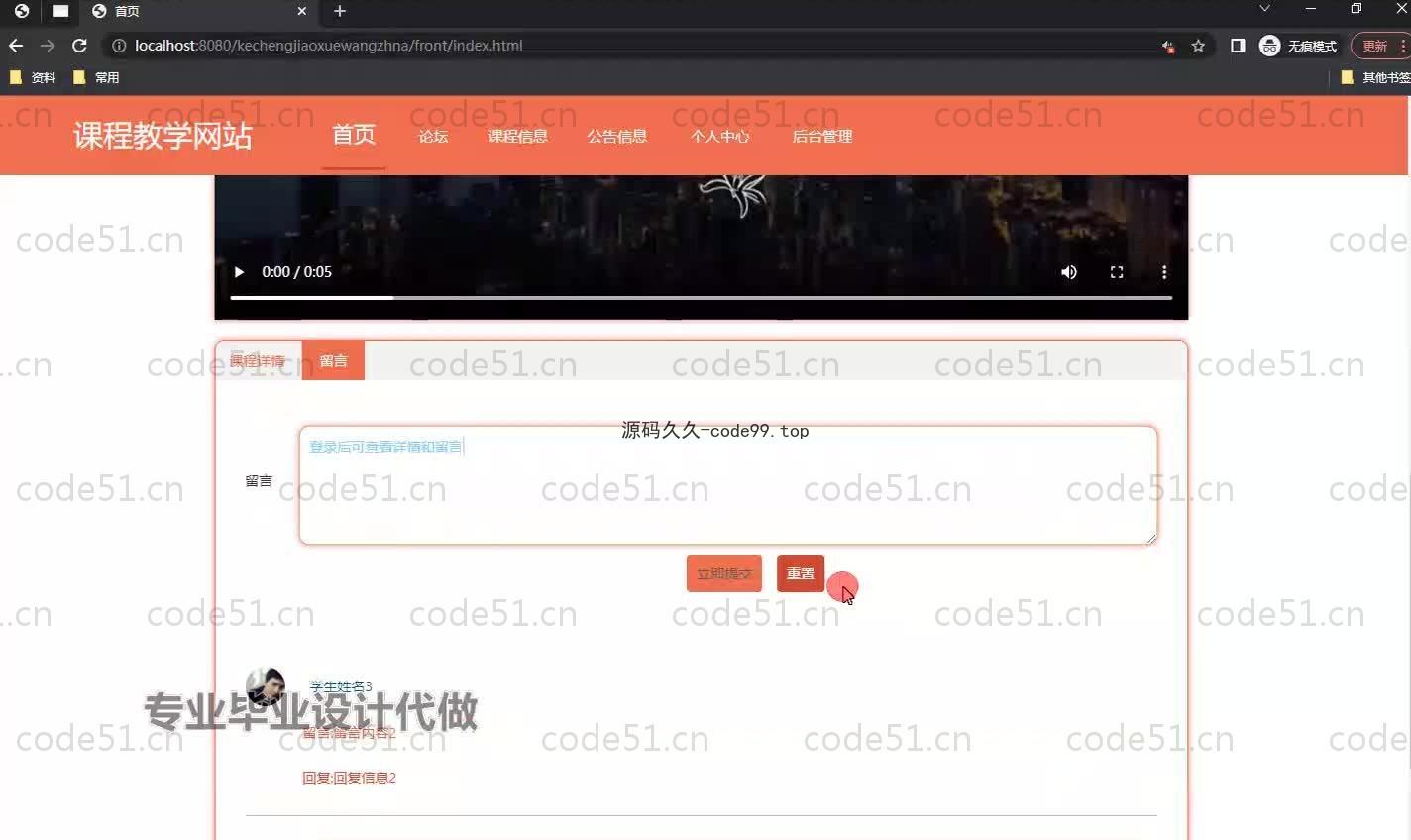
Task: Submit message with 立即提交 button
Action: pos(724,574)
